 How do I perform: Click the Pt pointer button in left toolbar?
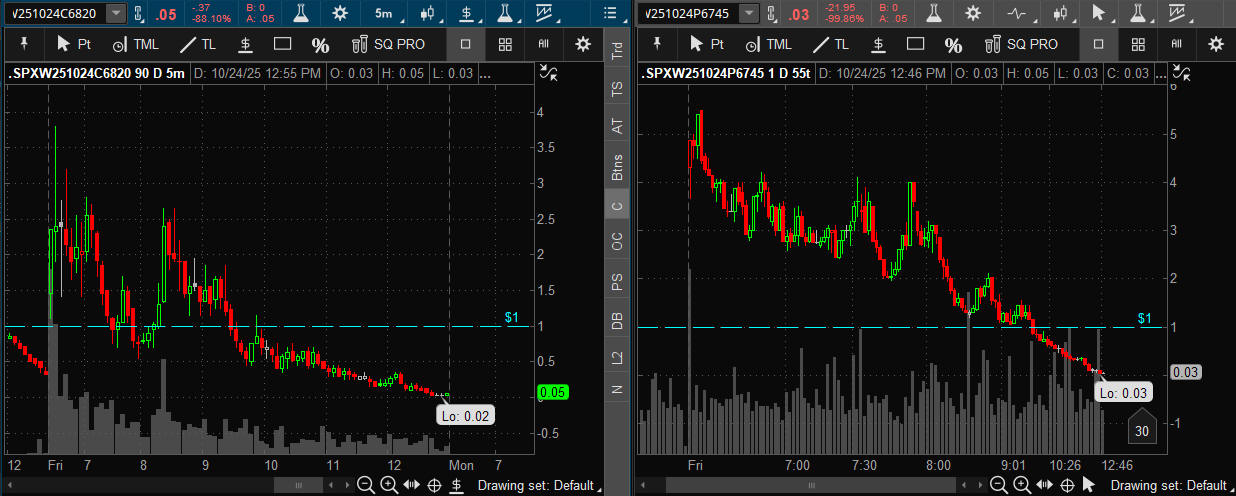click(75, 44)
